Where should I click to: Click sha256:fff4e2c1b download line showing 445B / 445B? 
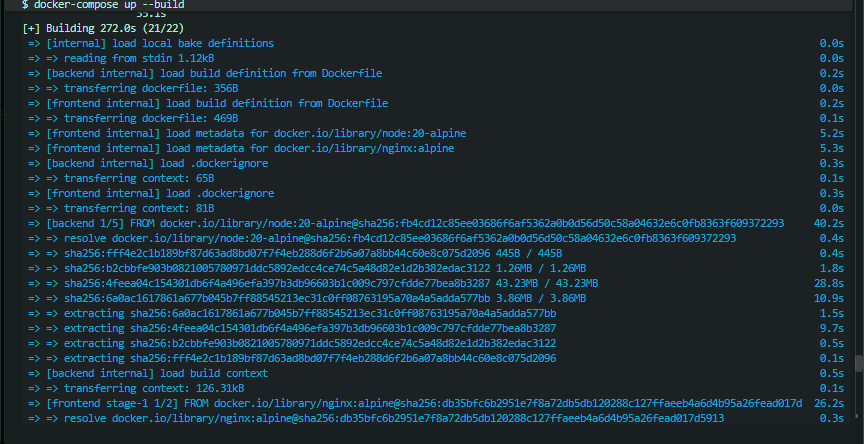tap(295, 253)
